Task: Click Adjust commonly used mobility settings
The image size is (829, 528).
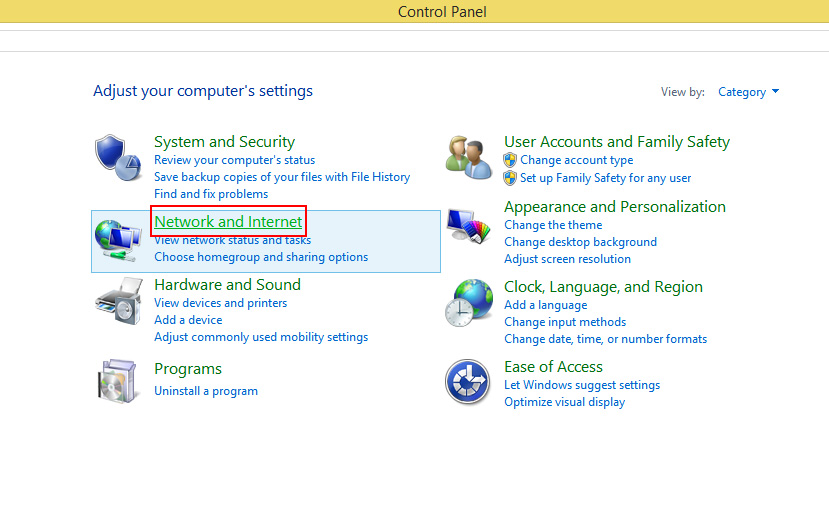Action: tap(261, 337)
